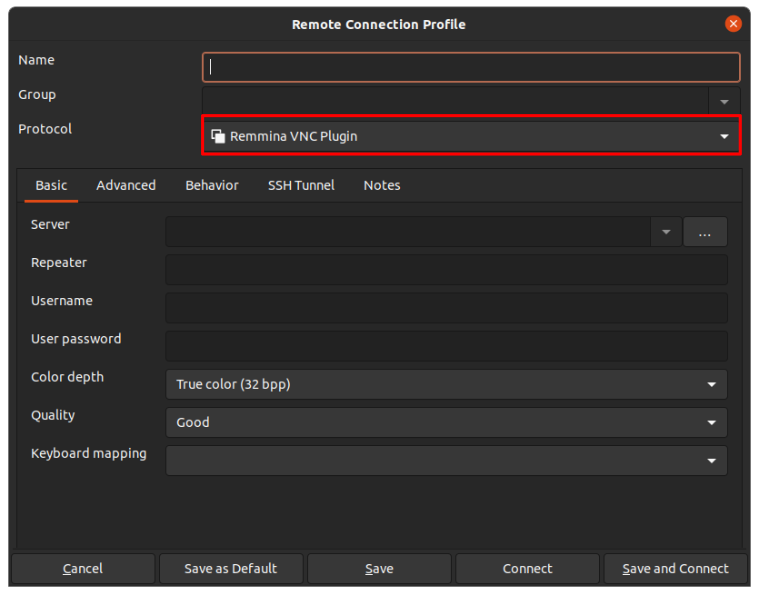Click the Connect button
Viewport: 759px width, 595px height.
pos(527,569)
